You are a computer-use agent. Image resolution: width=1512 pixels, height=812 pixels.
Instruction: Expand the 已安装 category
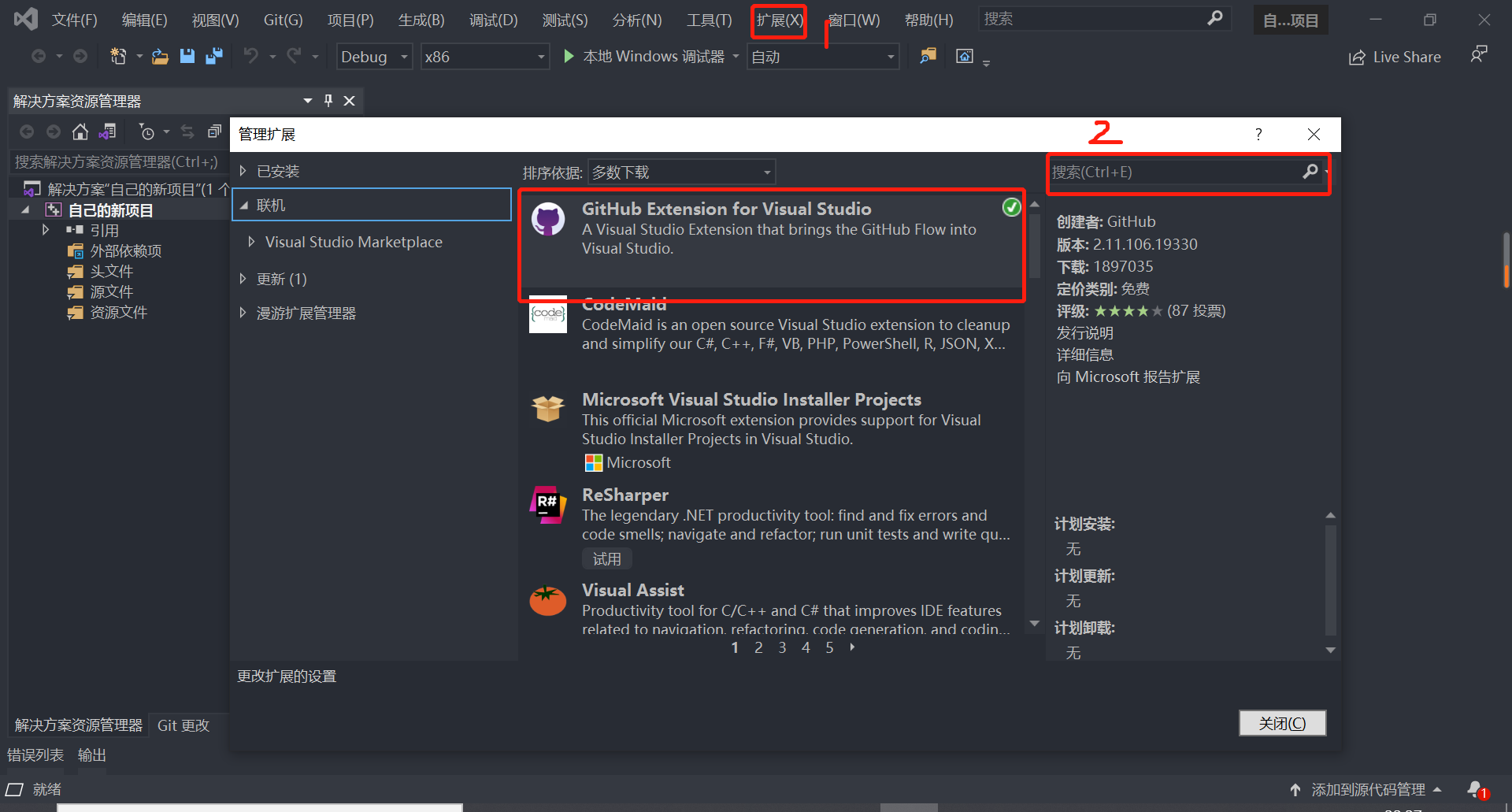pos(243,171)
